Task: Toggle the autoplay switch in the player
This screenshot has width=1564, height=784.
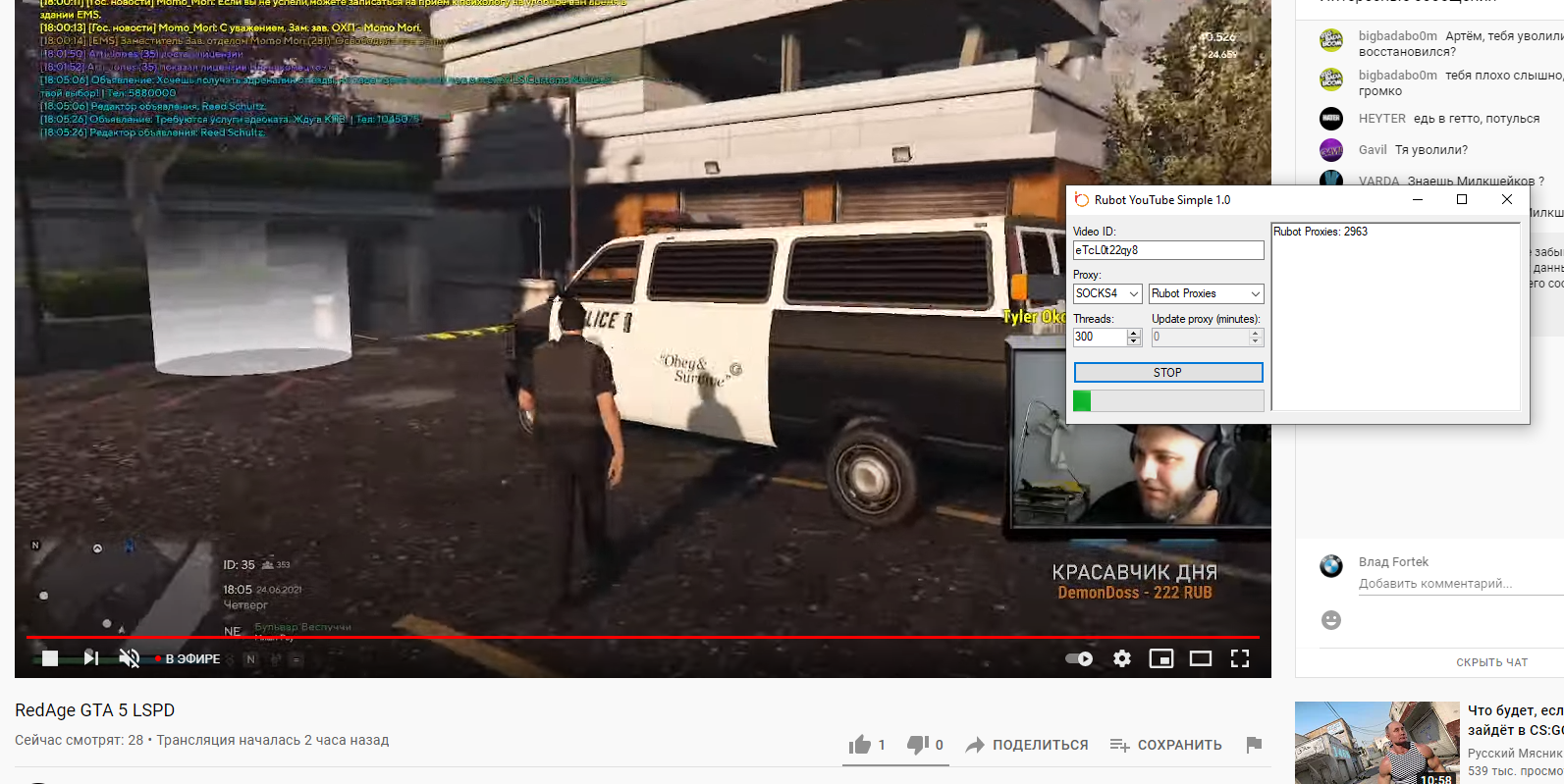Action: (x=1079, y=658)
